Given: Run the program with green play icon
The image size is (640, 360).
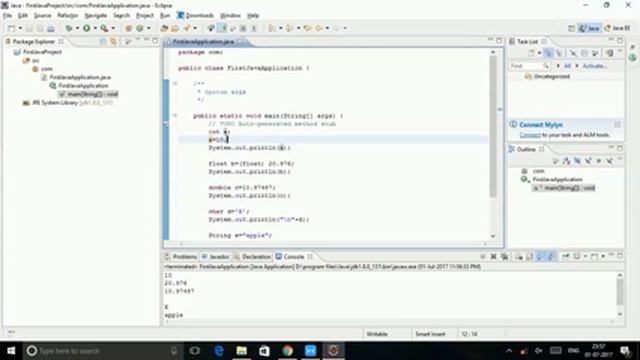Looking at the screenshot, I should pyautogui.click(x=87, y=28).
